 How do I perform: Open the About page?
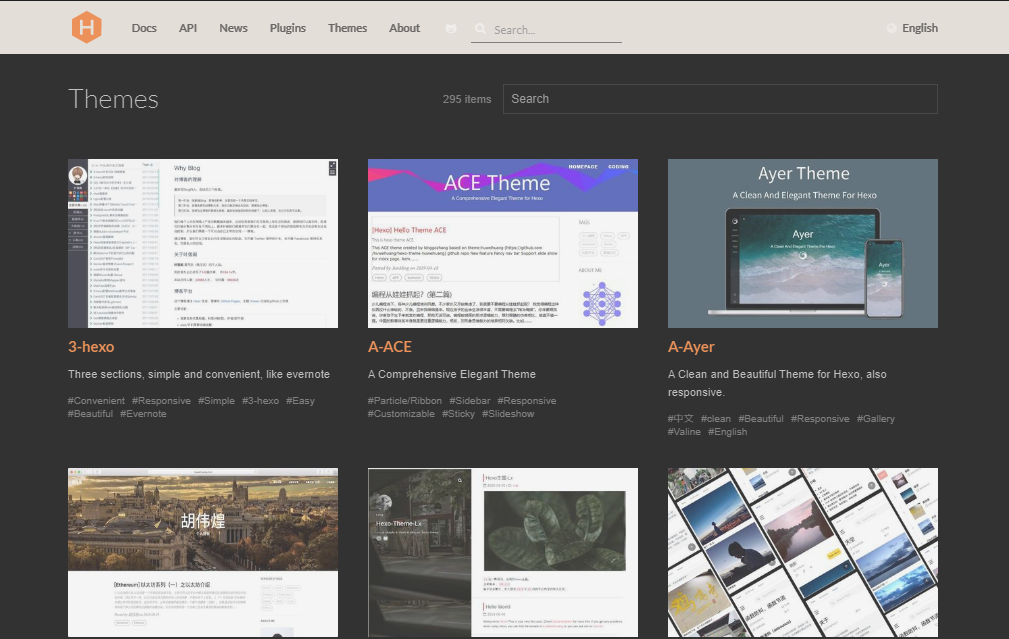pos(404,28)
